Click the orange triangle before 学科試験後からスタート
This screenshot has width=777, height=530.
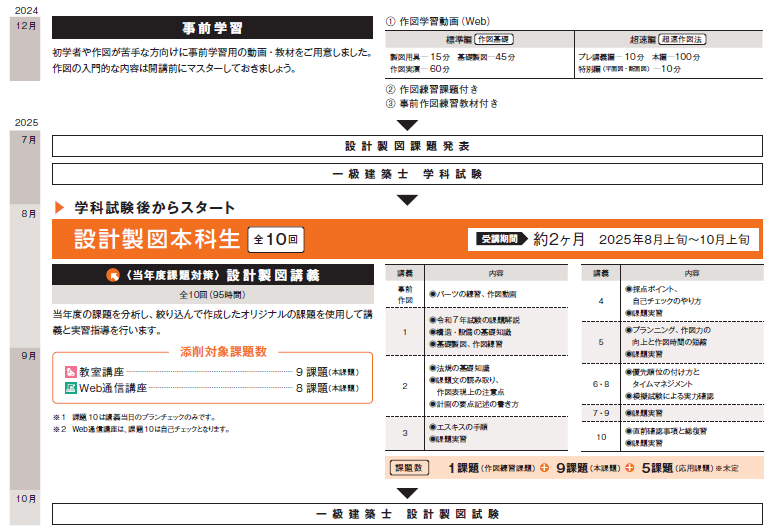click(x=59, y=208)
